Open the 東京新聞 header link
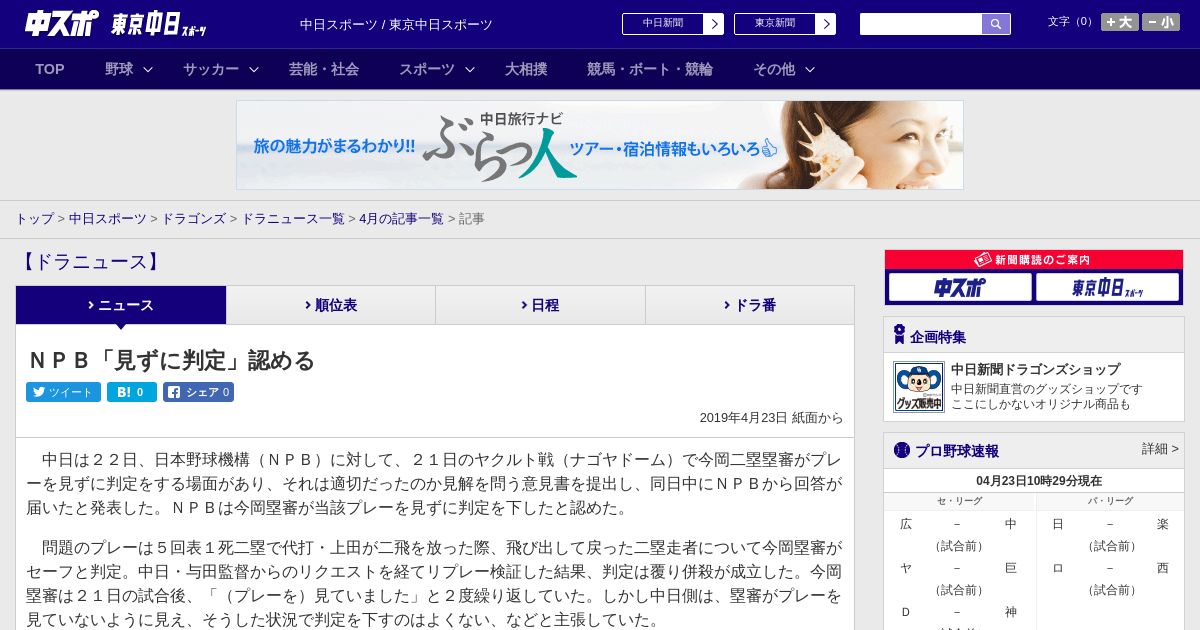 click(x=775, y=24)
